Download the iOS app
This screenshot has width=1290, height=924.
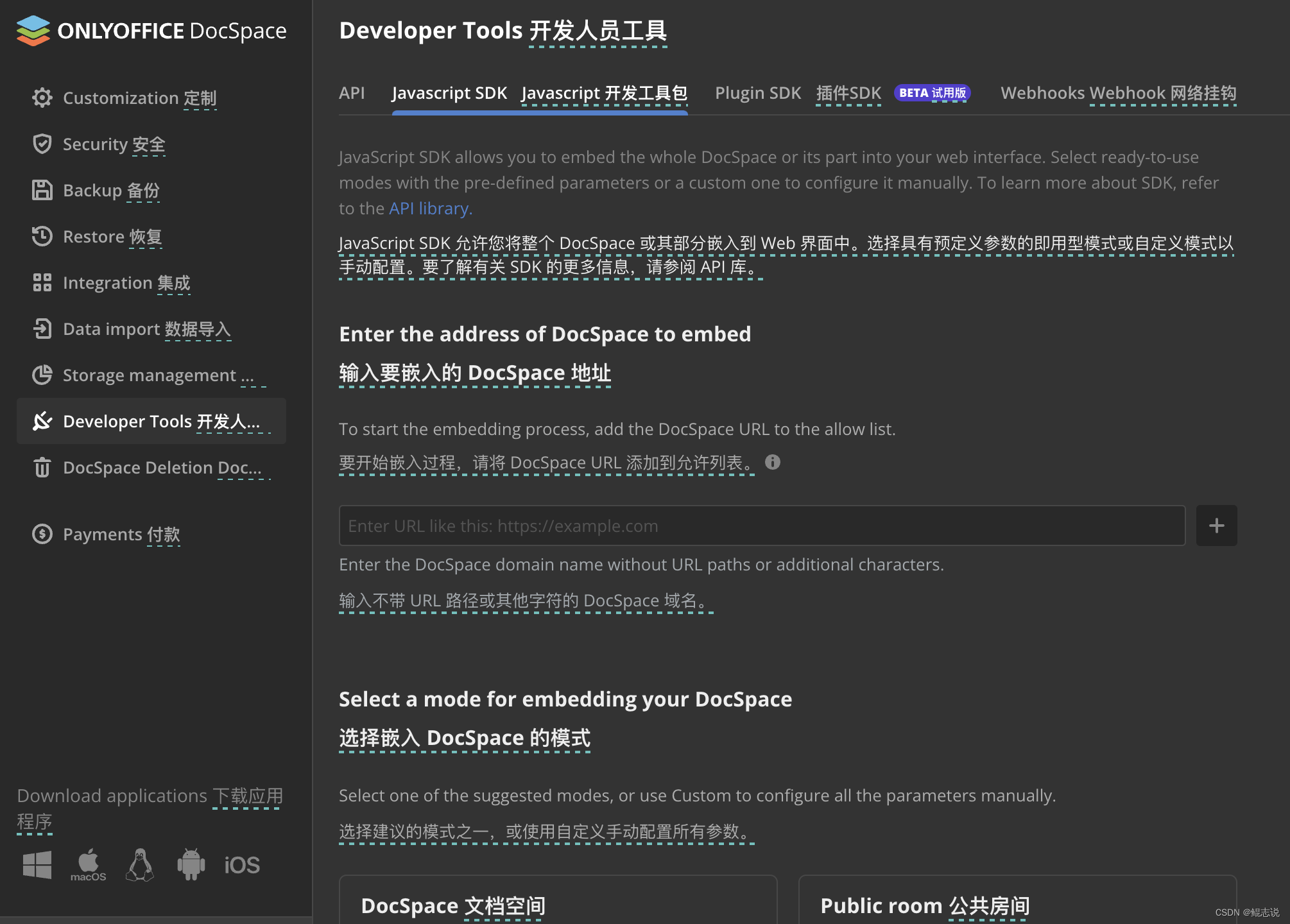tap(242, 866)
